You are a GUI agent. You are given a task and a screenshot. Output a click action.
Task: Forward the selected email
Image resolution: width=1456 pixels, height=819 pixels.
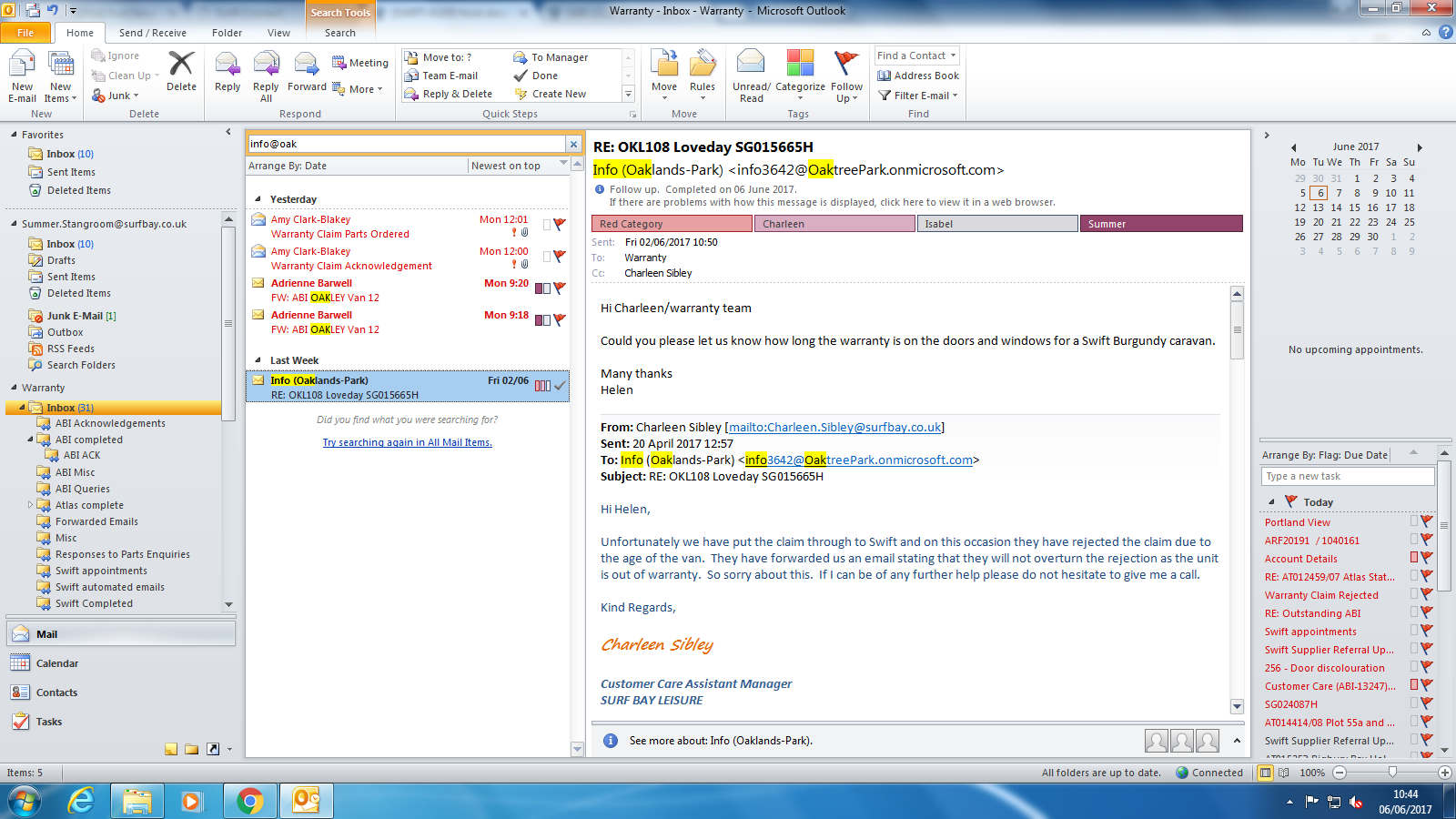(307, 71)
